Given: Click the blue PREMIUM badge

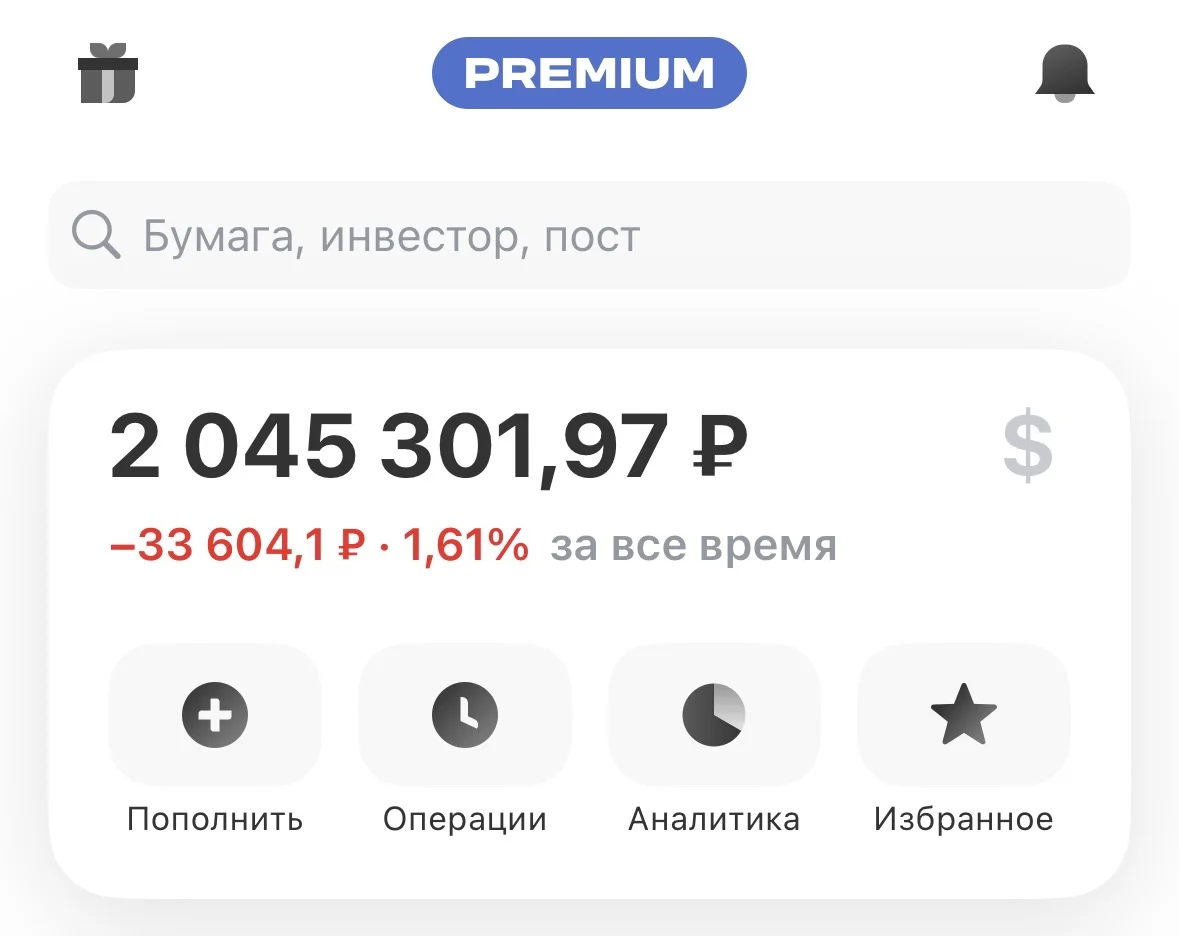Looking at the screenshot, I should (x=590, y=73).
